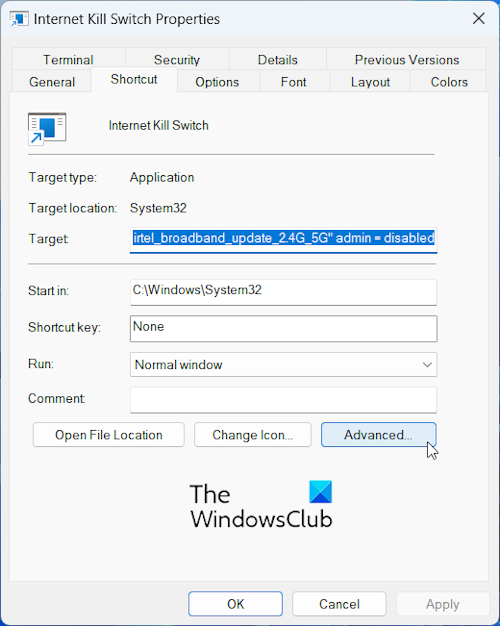
Task: Select the Previous Versions tab
Action: (x=407, y=59)
